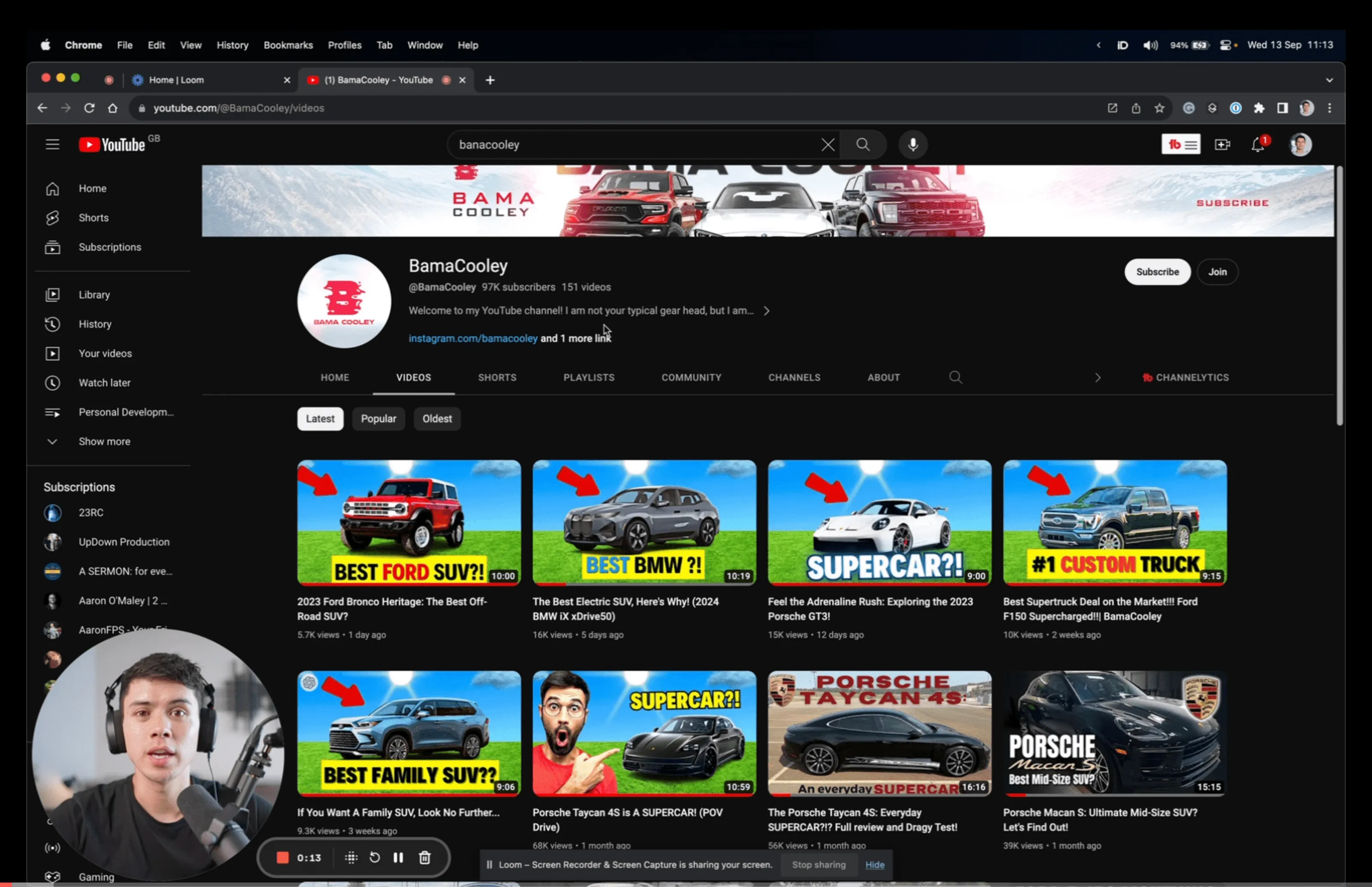Open the BEST FORD SUV video thumbnail
1372x887 pixels.
tap(409, 523)
